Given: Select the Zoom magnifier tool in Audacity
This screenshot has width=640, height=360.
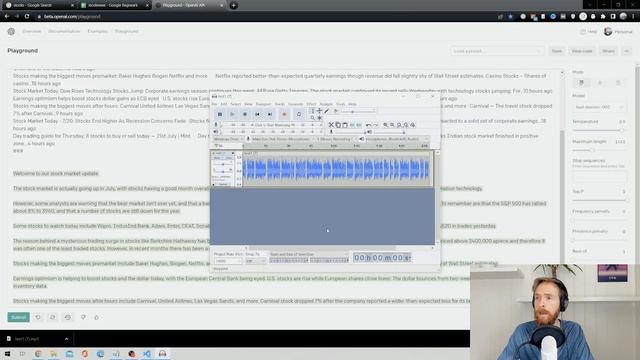Looking at the screenshot, I should click(313, 118).
